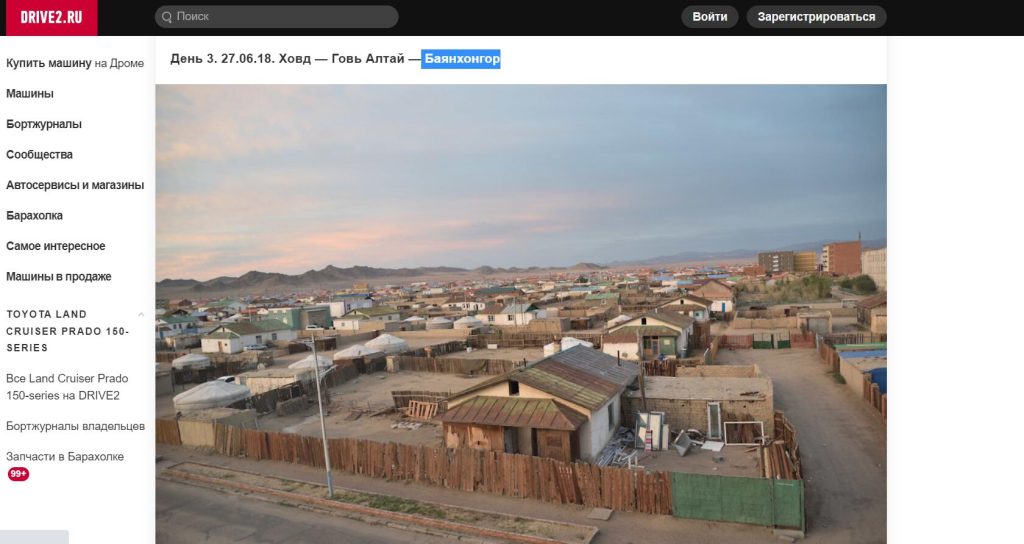
Task: Go to Сообщества section
Action: tap(39, 155)
